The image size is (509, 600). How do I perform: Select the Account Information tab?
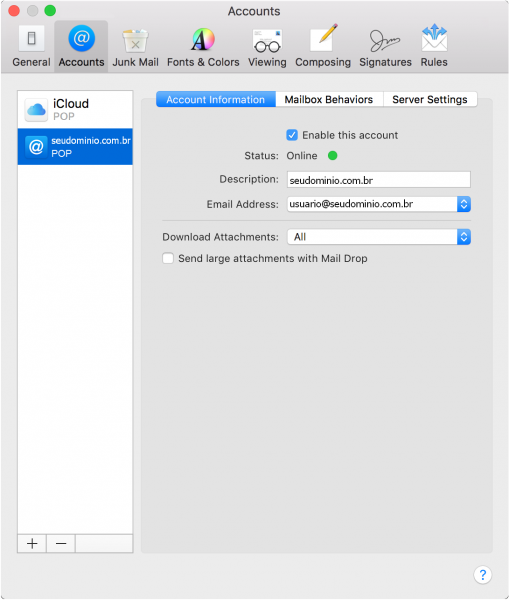(215, 99)
